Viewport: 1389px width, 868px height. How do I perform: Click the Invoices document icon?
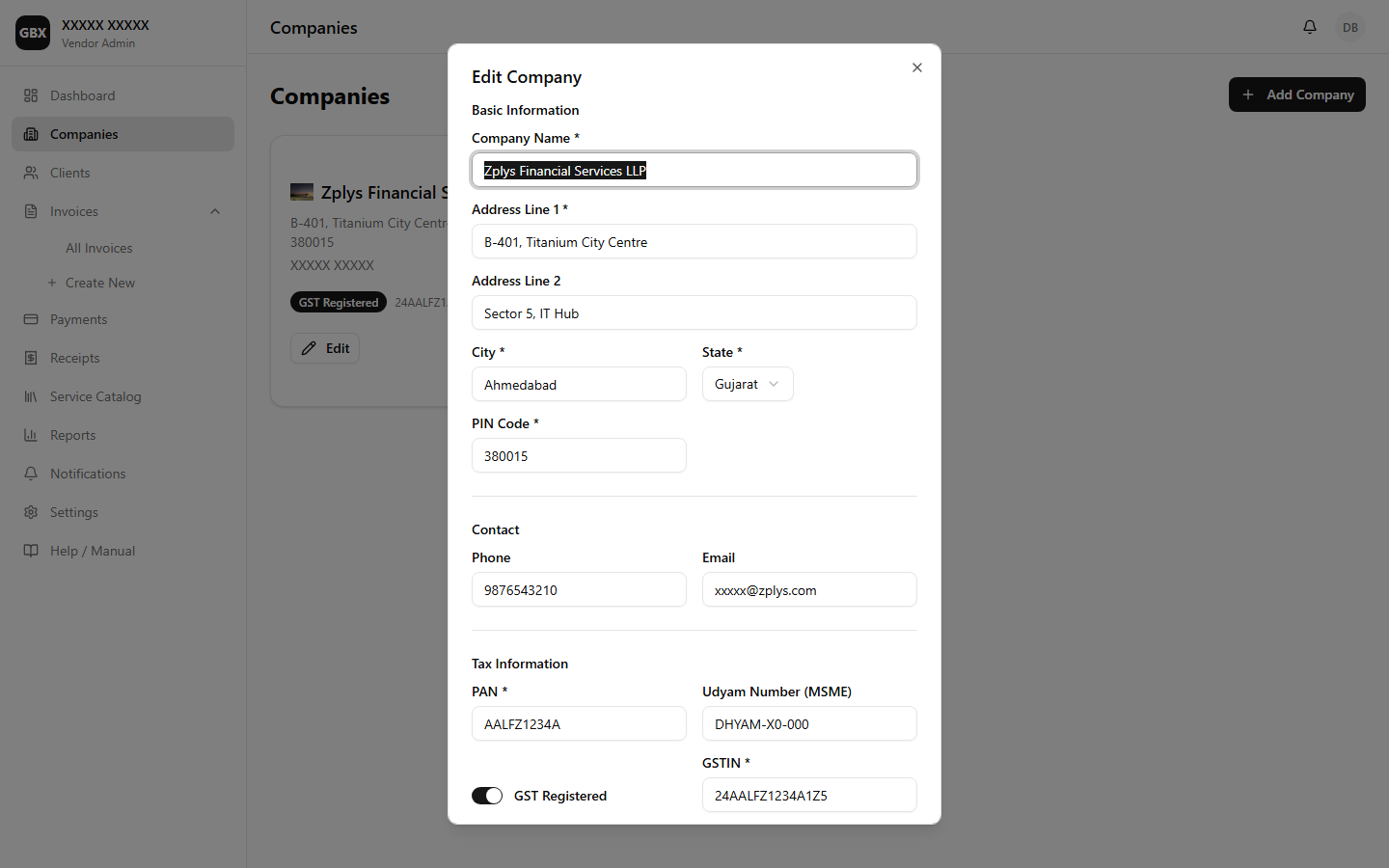(31, 211)
